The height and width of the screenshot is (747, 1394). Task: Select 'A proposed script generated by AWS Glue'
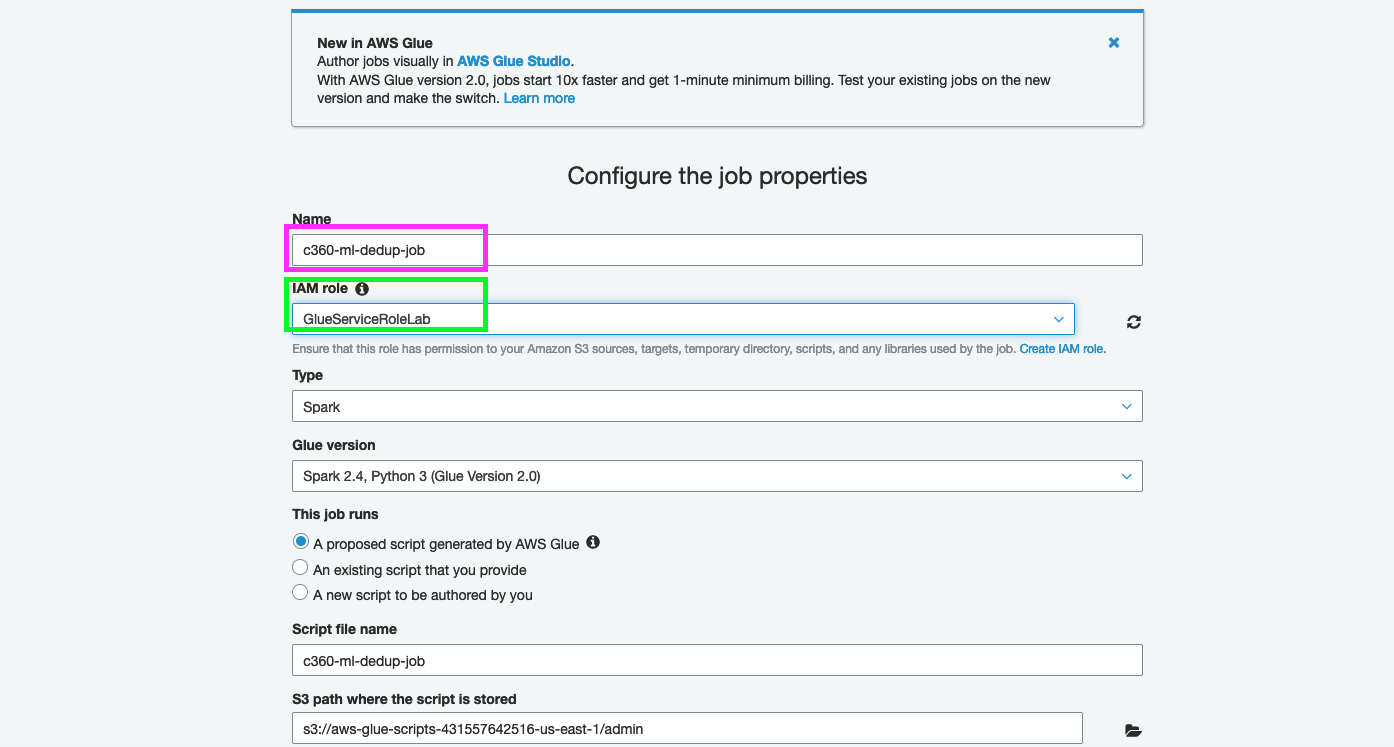[x=300, y=542]
